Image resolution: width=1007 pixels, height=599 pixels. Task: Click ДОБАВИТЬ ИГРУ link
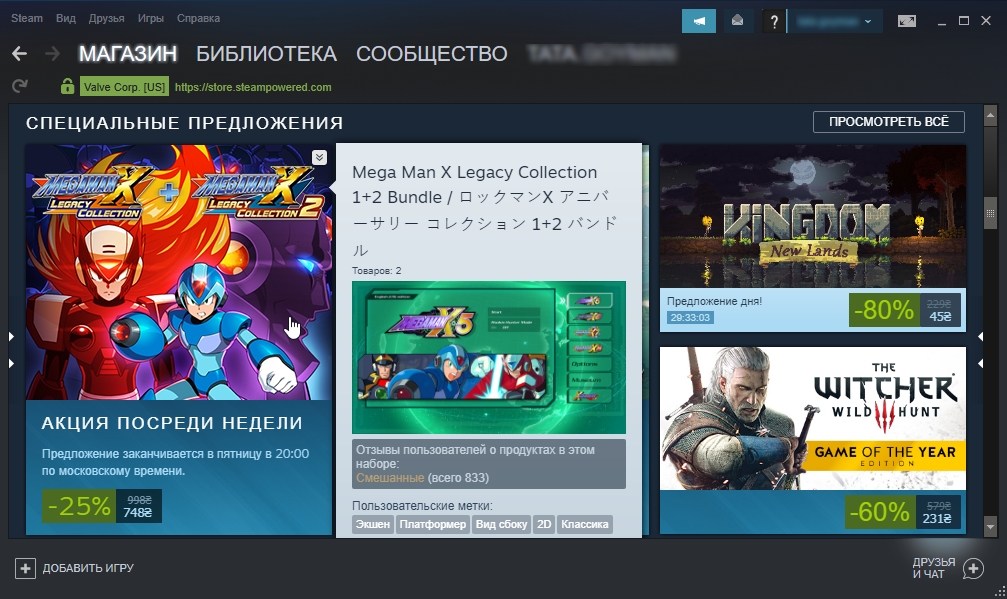(x=88, y=568)
